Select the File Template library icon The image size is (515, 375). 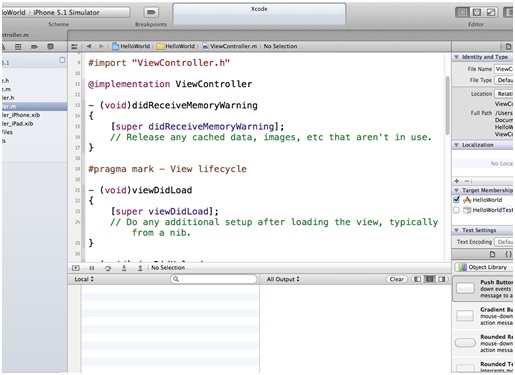pos(492,254)
